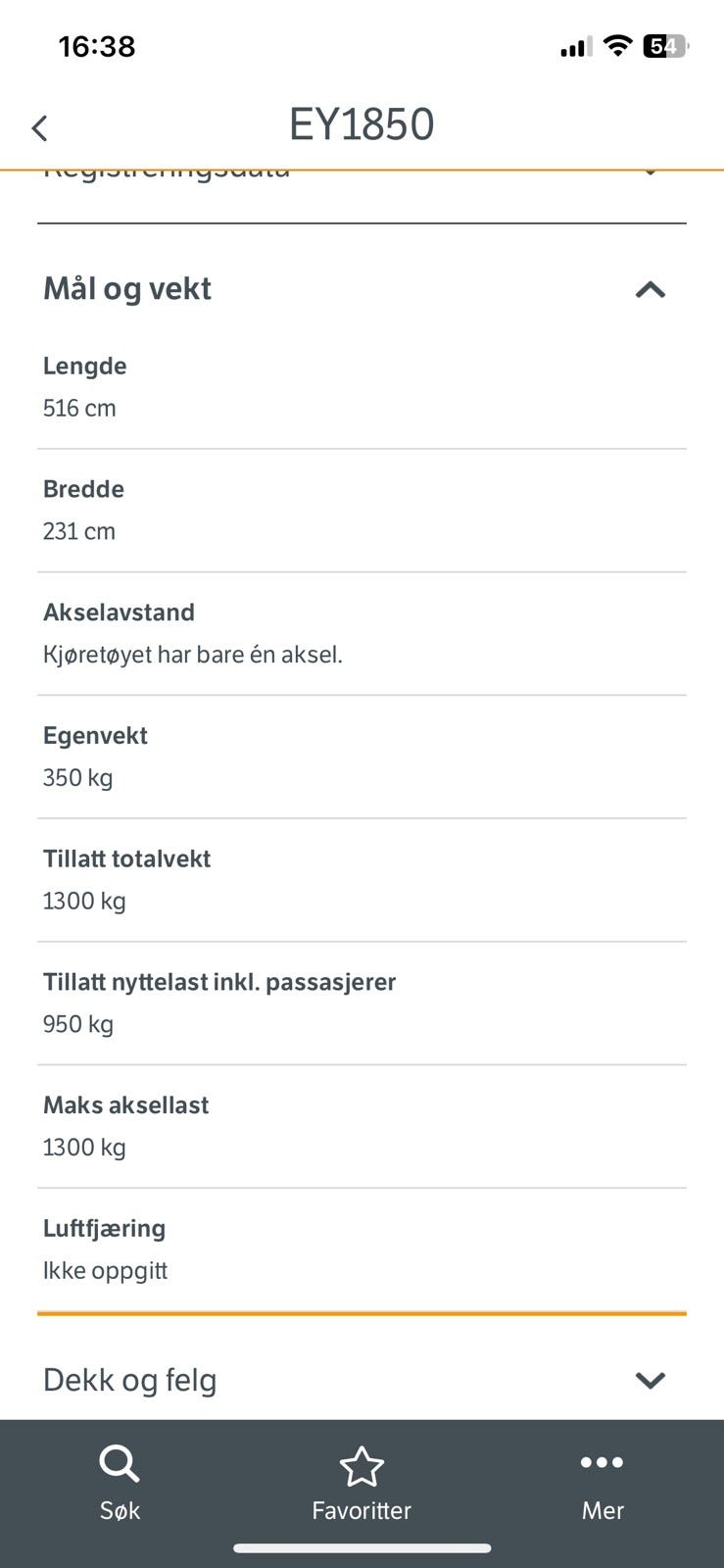Tap the Tillatt totalvekt 1300 kg row
This screenshot has width=724, height=1568.
pyautogui.click(x=362, y=880)
